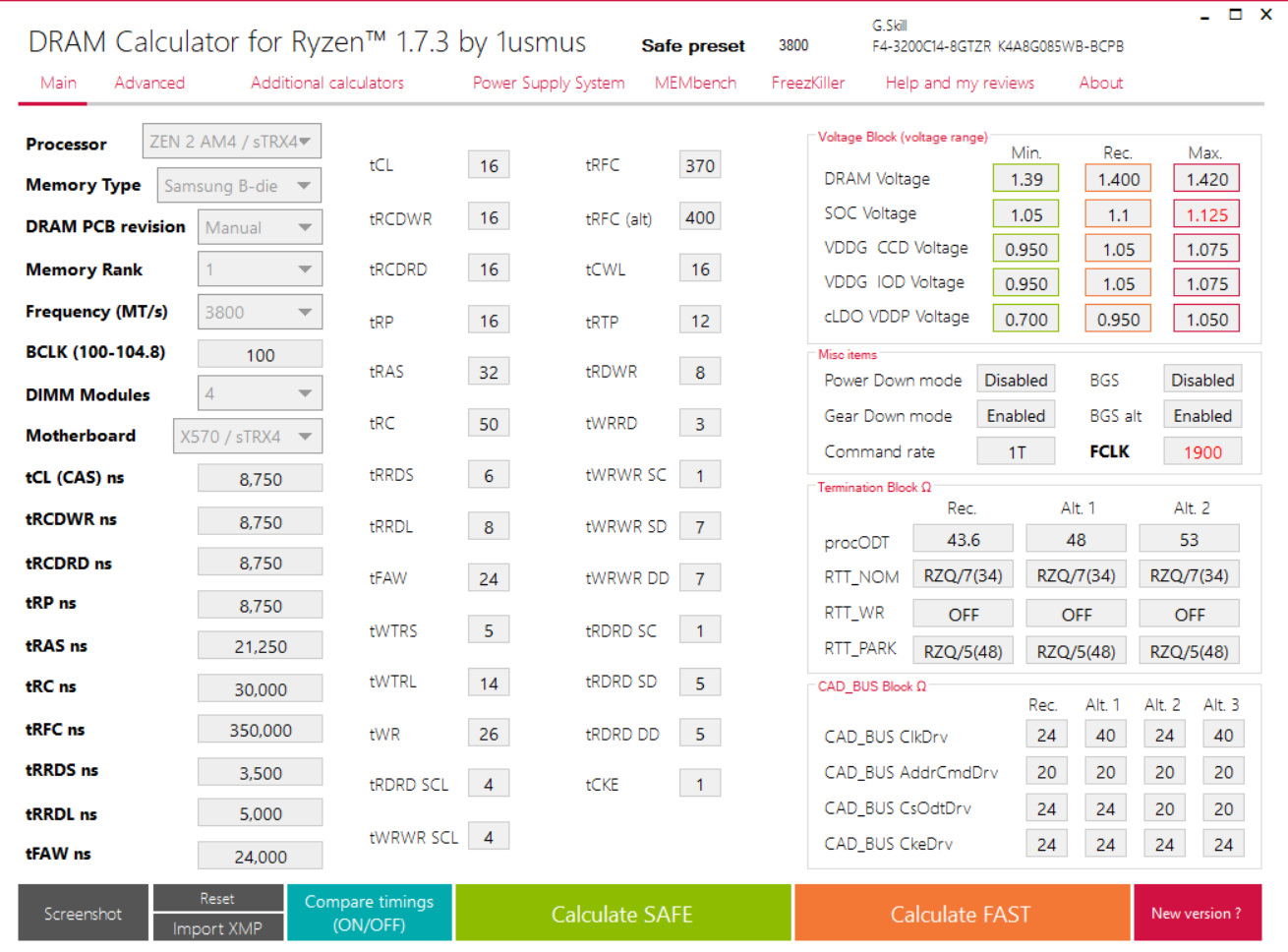Click the tFAW value 24

(x=489, y=578)
